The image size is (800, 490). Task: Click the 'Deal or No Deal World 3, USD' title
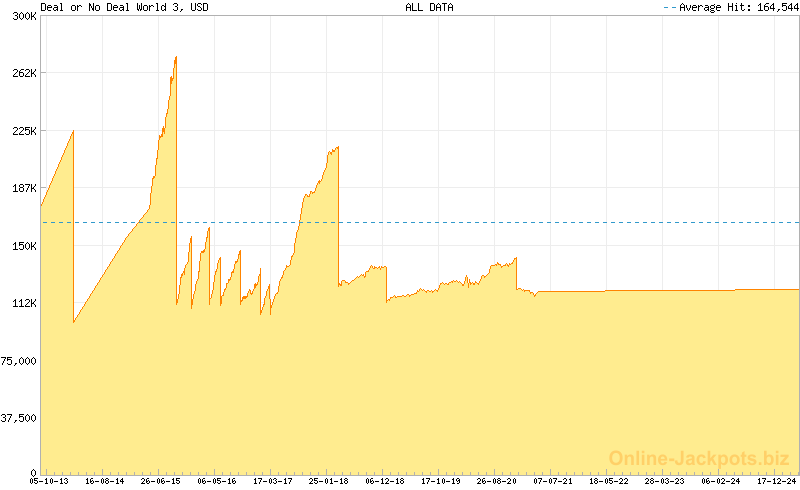coord(125,7)
